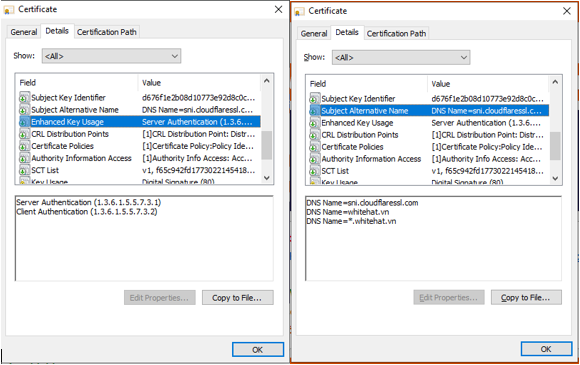The width and height of the screenshot is (580, 365).
Task: Click certificate title icon of left window
Action: tap(9, 10)
